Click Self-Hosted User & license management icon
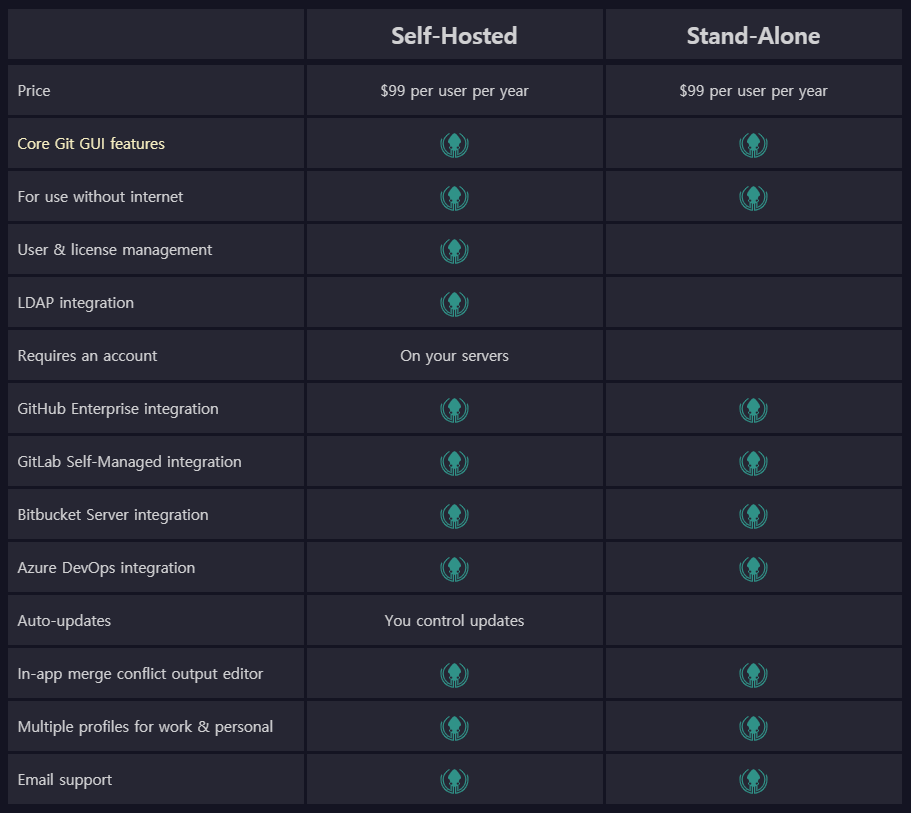The image size is (911, 813). 454,251
